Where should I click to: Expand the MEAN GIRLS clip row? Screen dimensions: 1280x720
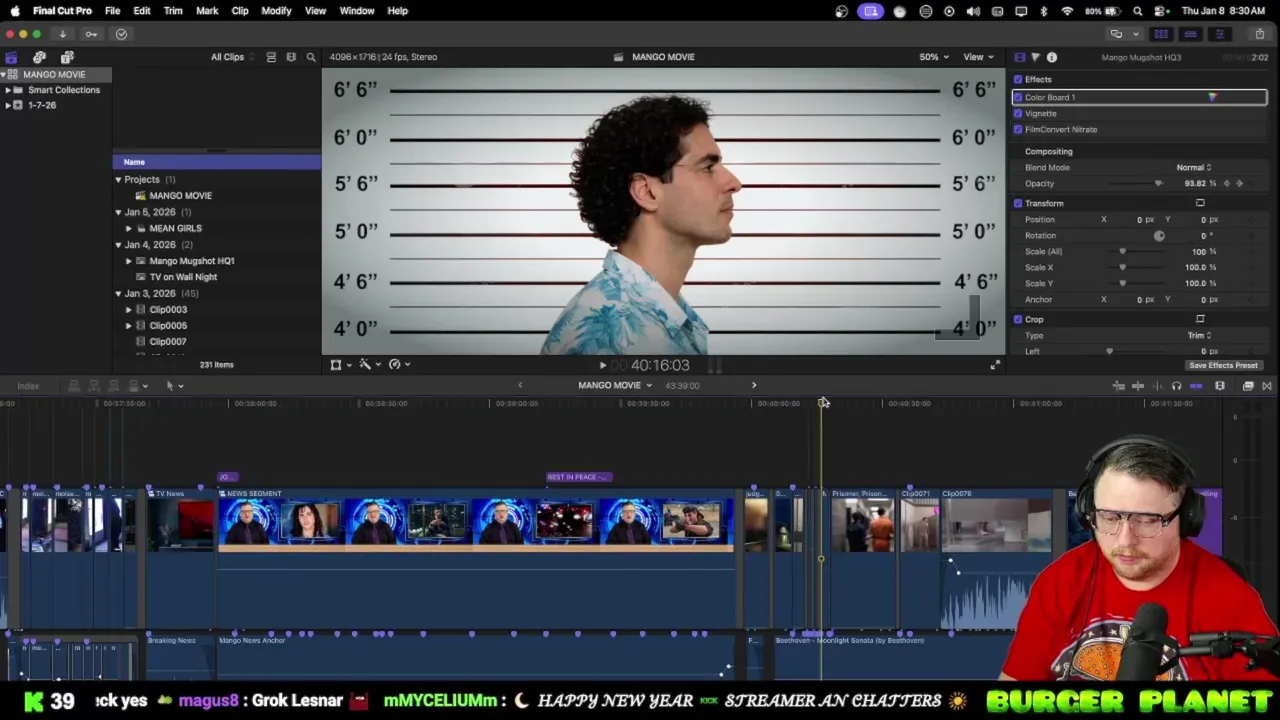(x=128, y=228)
